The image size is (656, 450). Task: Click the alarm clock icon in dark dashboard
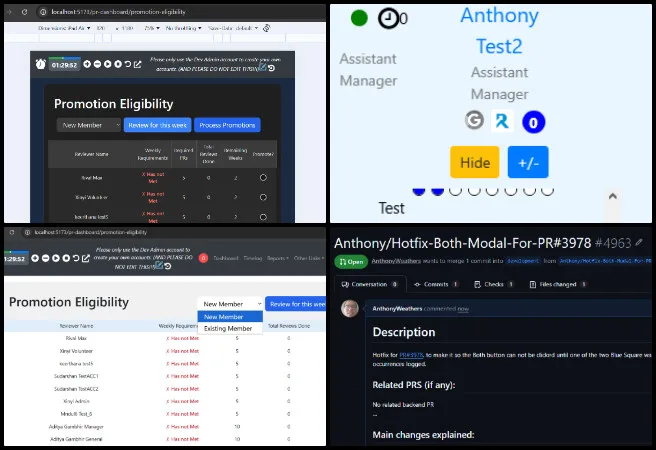(x=40, y=64)
